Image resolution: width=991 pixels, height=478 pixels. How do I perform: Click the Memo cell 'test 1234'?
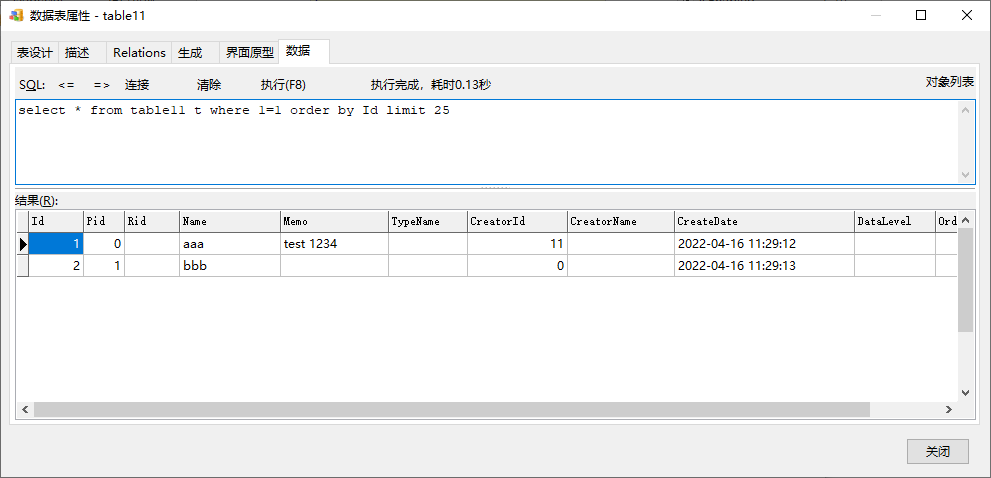[x=334, y=244]
